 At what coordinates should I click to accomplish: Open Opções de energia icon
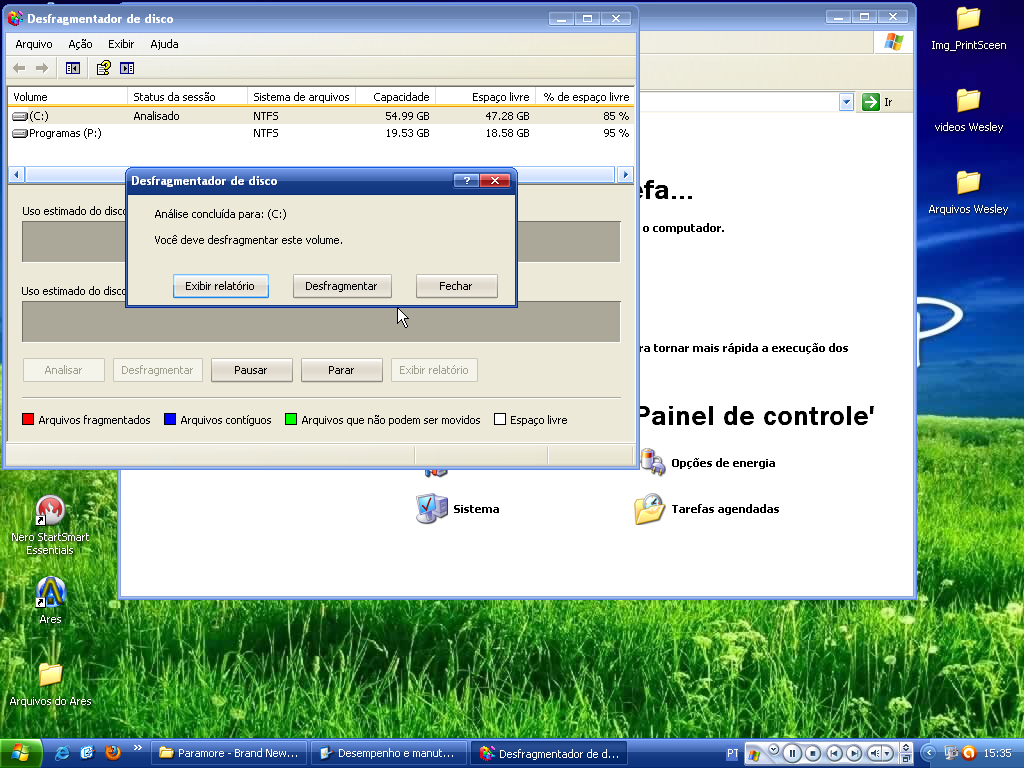[x=653, y=463]
